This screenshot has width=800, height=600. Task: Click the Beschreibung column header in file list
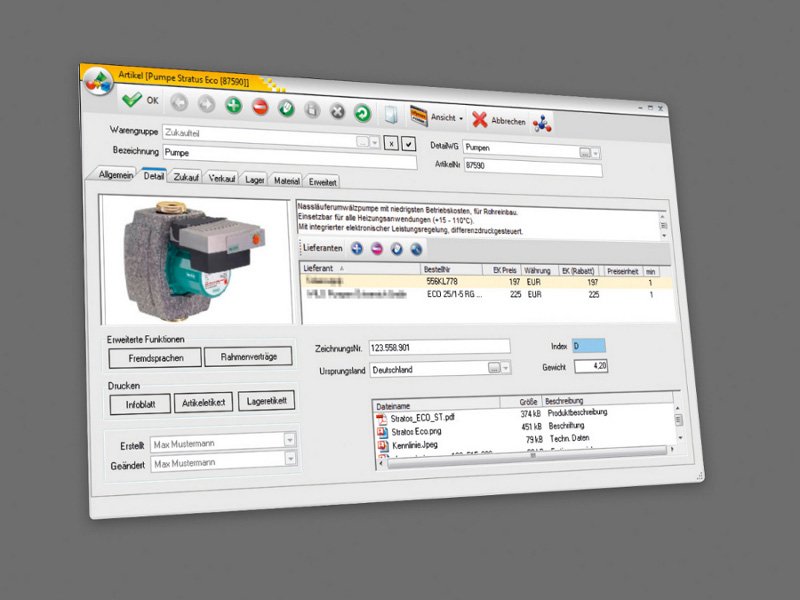coord(607,400)
